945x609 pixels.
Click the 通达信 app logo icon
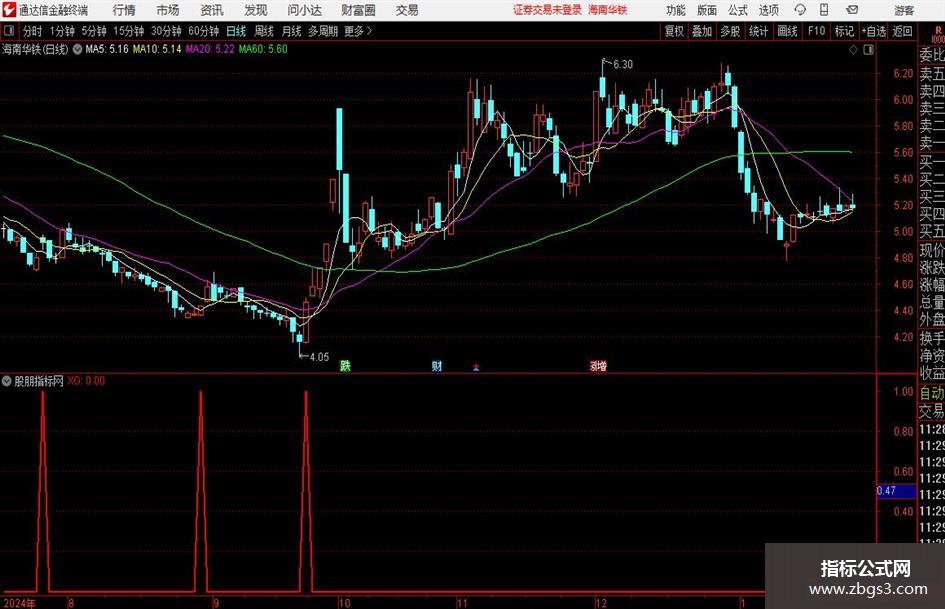click(9, 10)
